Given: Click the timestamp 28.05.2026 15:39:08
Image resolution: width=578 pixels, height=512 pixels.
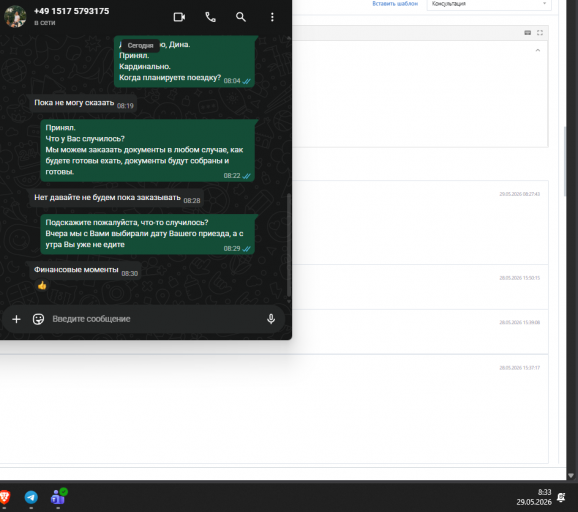Looking at the screenshot, I should click(x=519, y=323).
